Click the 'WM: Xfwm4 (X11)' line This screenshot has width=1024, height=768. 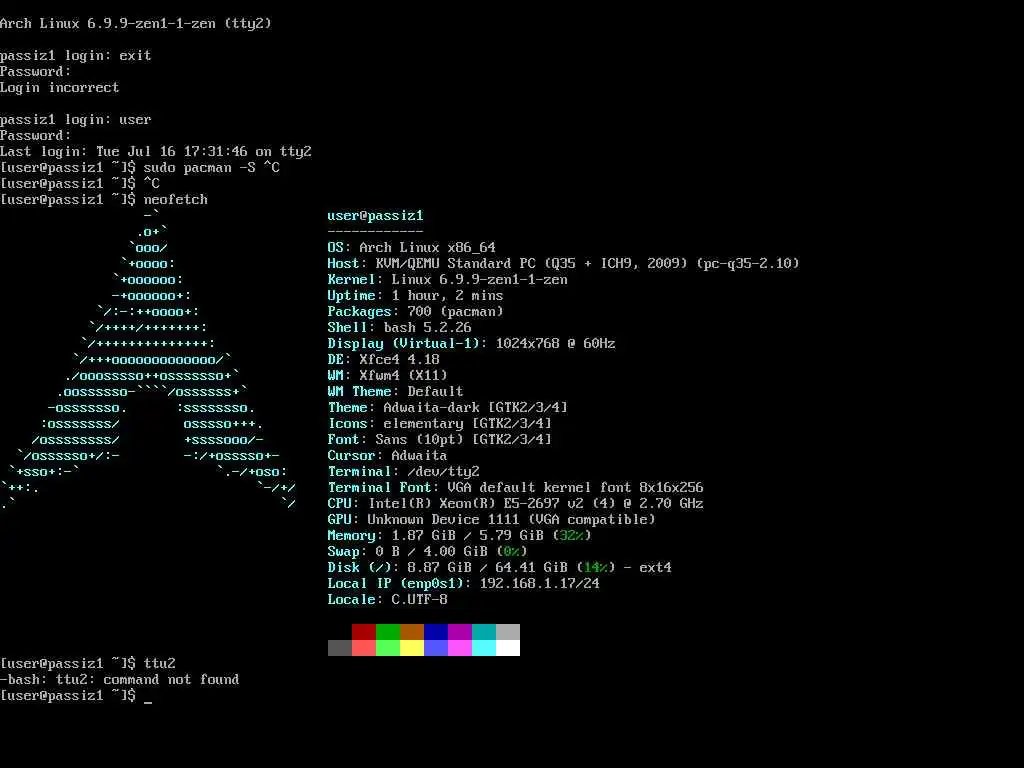click(387, 376)
